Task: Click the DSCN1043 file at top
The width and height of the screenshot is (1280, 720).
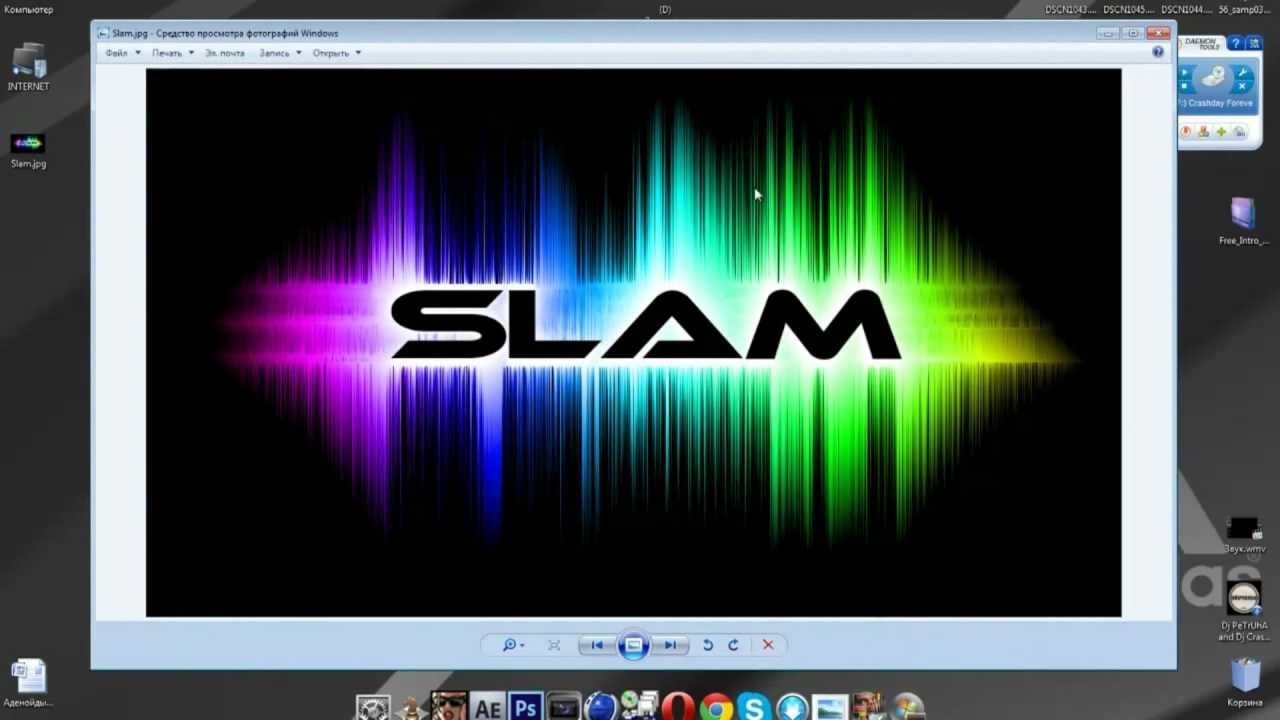Action: click(1070, 9)
